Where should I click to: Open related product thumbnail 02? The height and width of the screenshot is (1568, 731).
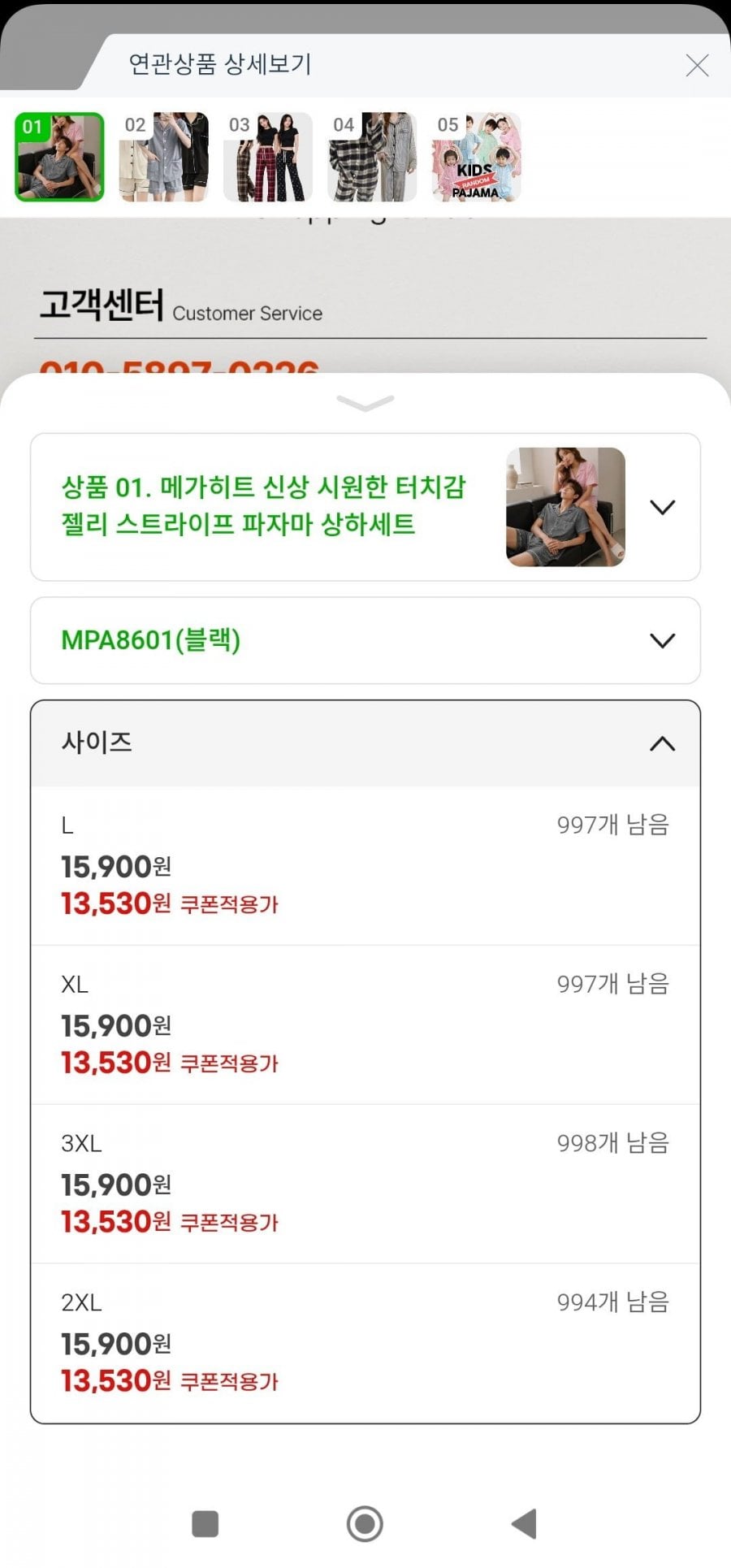coord(164,157)
